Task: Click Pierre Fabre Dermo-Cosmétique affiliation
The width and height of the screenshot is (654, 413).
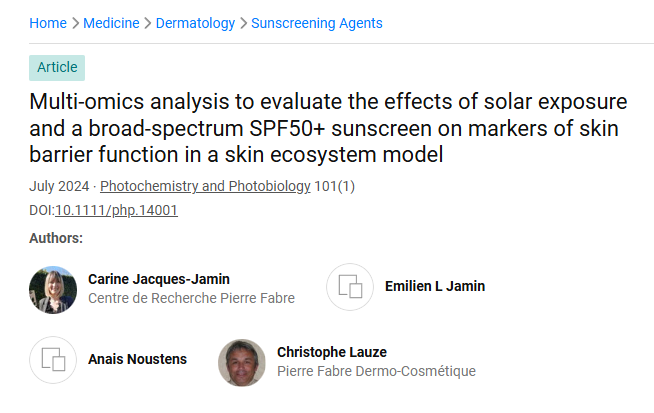Action: click(x=376, y=371)
